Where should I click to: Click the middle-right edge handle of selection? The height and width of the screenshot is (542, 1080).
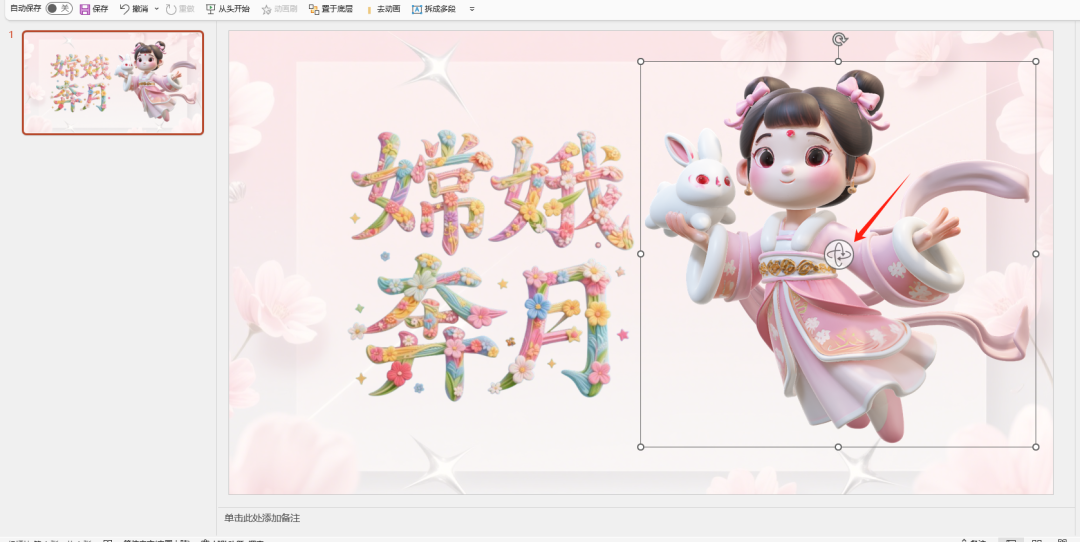[1036, 254]
